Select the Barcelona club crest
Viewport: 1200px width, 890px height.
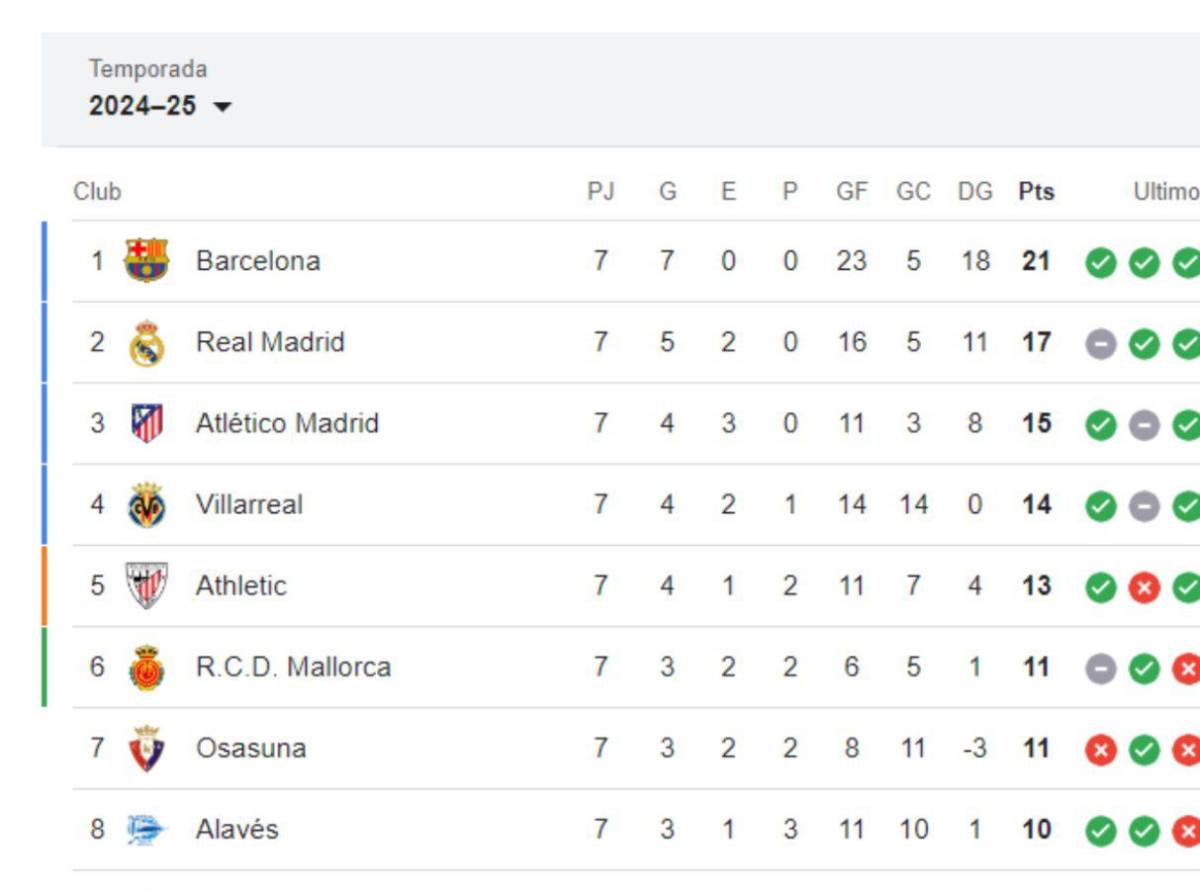click(148, 261)
